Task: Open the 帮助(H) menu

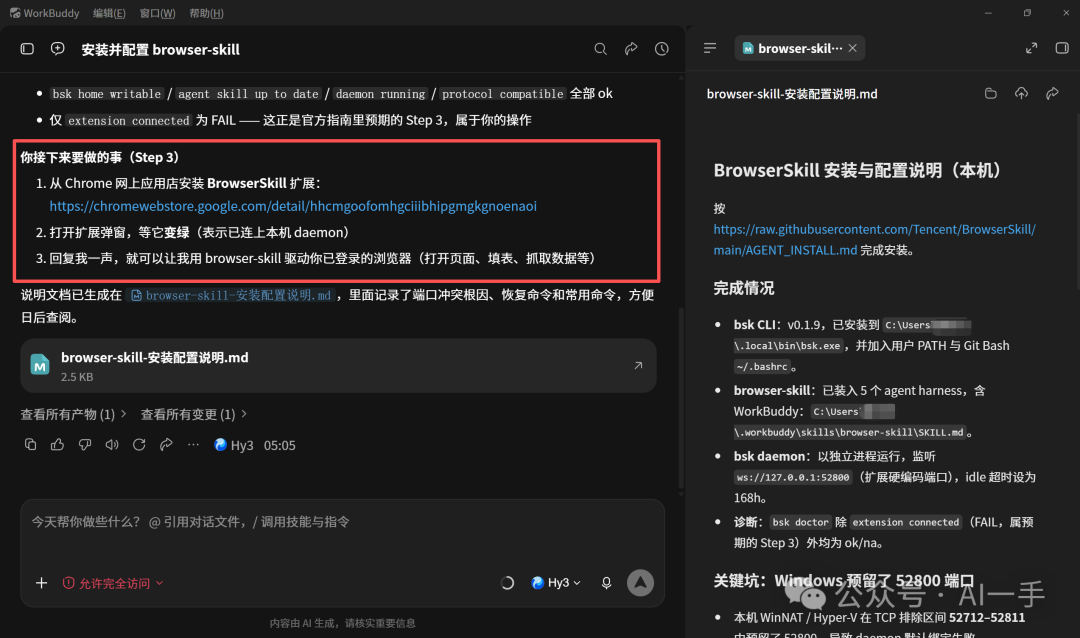Action: 206,13
